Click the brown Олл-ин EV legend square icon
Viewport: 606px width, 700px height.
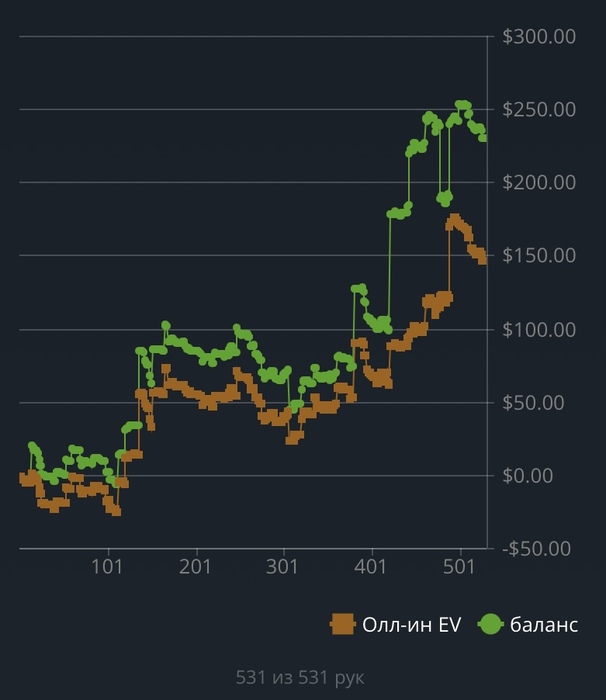(x=343, y=624)
